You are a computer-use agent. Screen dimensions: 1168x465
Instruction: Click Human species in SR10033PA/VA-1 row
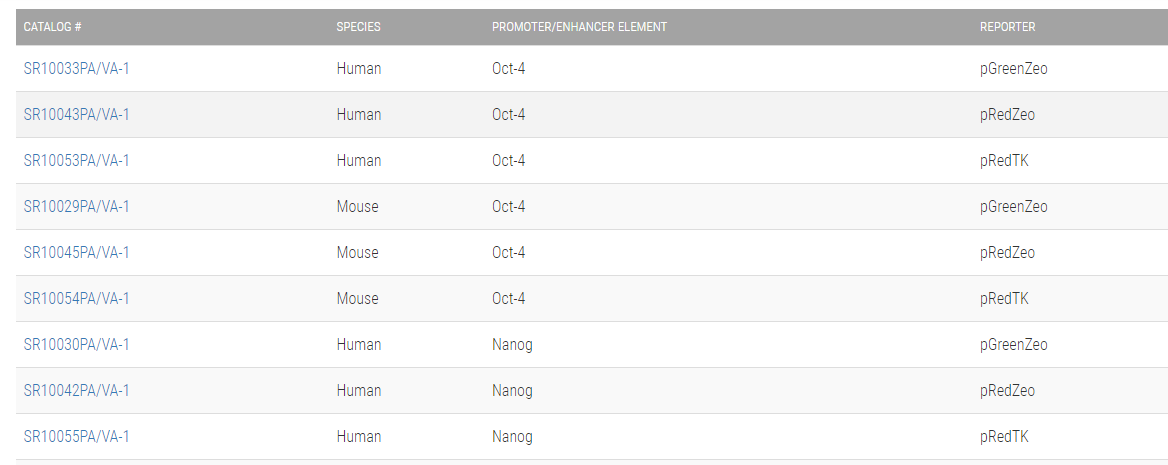point(358,69)
